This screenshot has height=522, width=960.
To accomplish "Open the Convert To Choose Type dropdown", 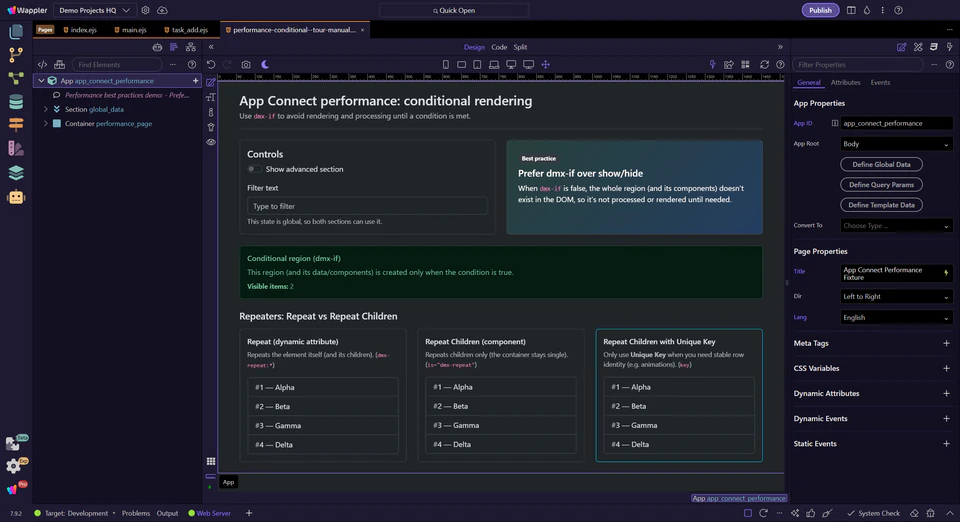I will (x=896, y=225).
